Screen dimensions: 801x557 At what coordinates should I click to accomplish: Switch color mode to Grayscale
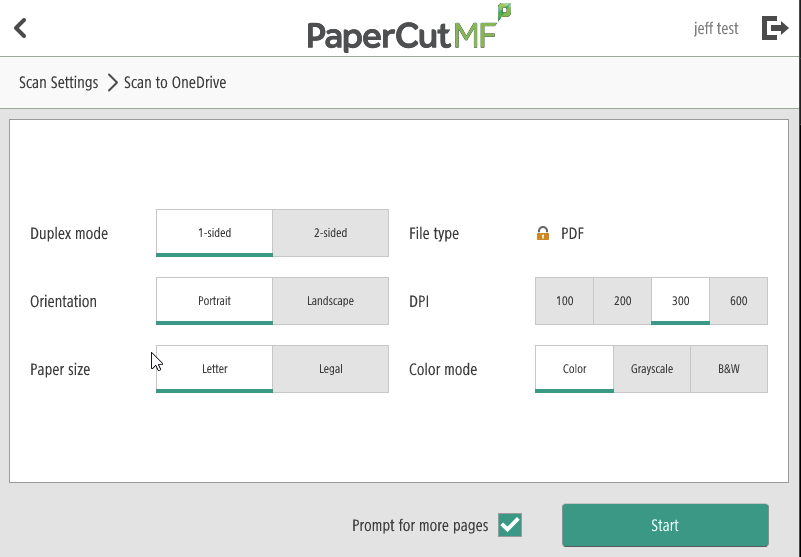coord(652,369)
